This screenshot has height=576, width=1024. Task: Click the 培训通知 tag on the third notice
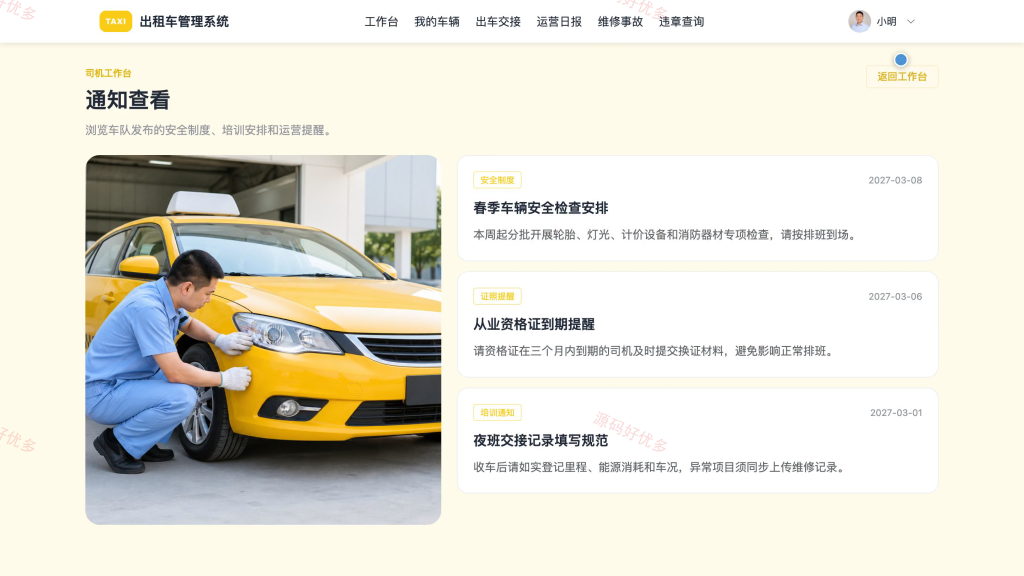(497, 413)
